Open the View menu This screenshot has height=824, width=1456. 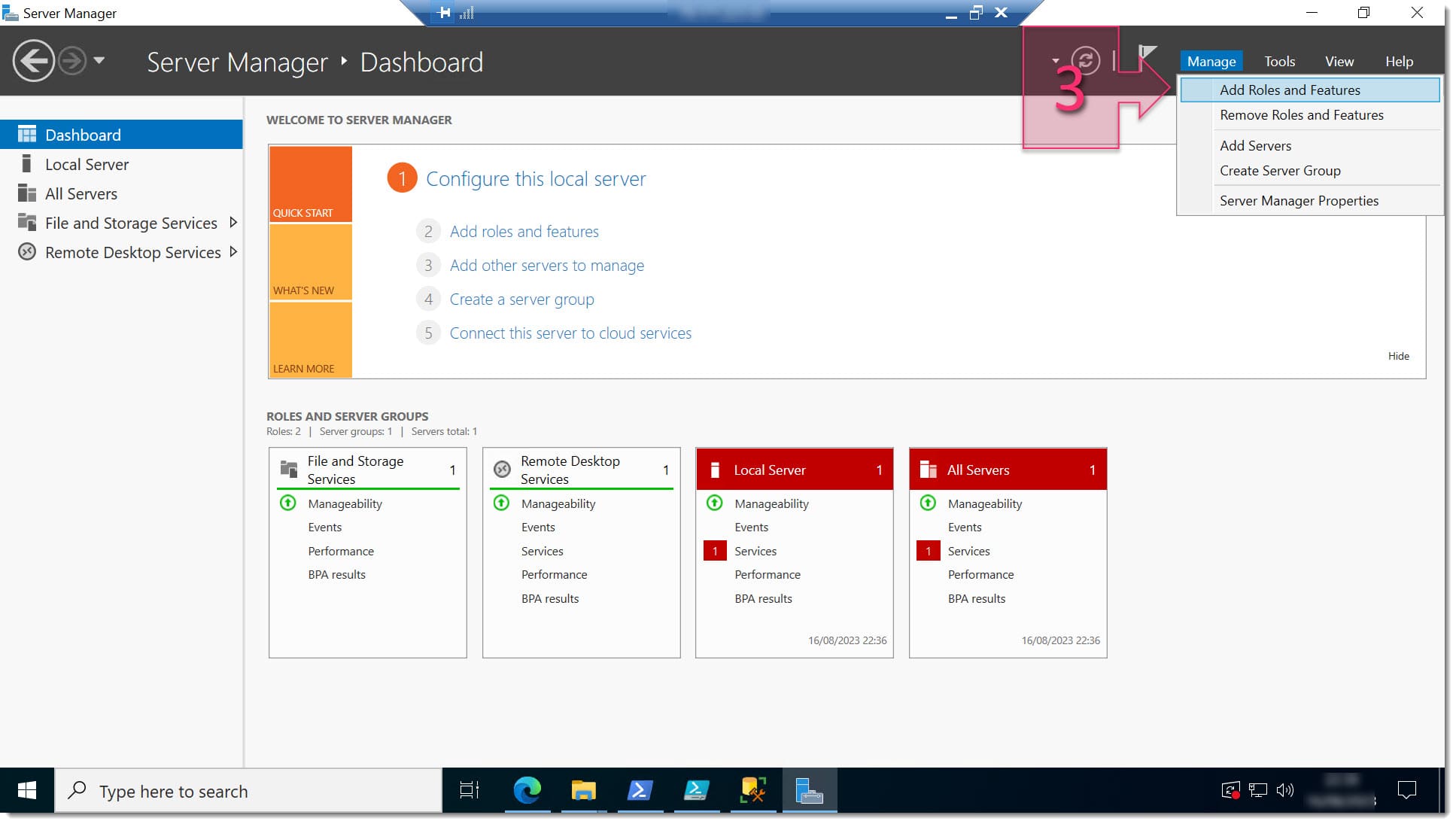[1339, 61]
